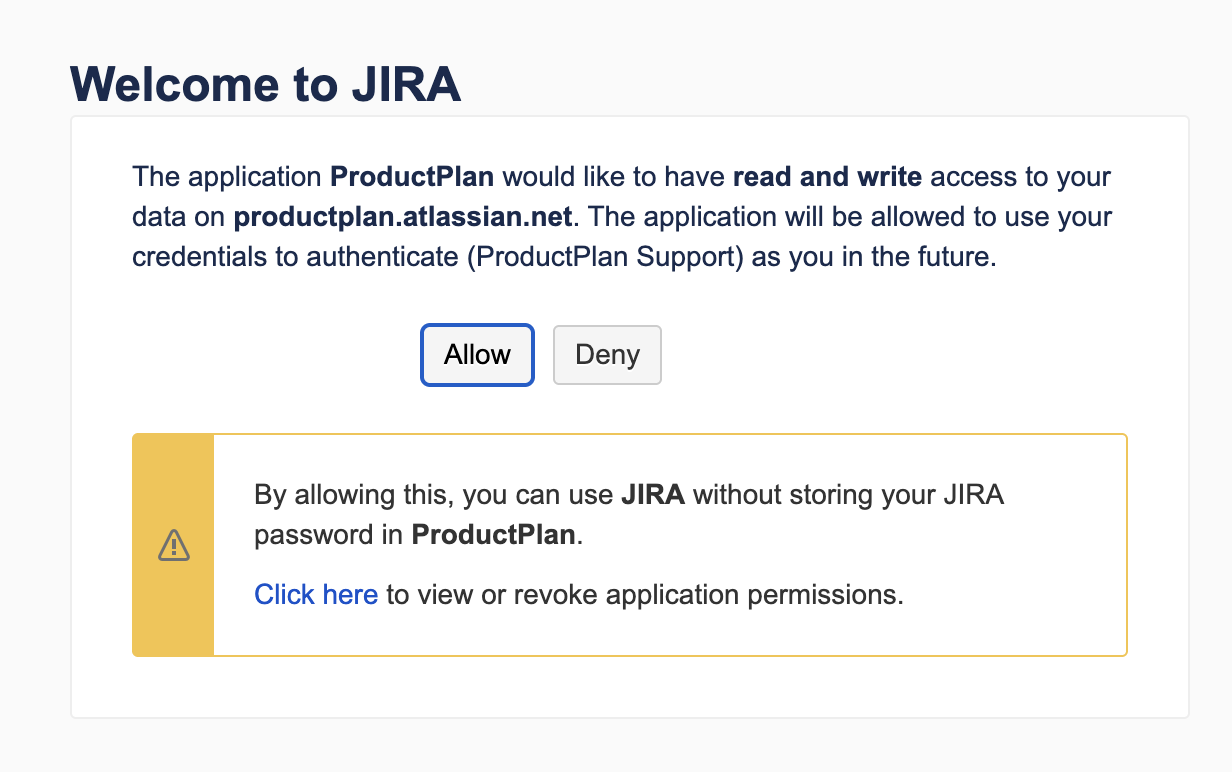The height and width of the screenshot is (772, 1232).
Task: Click the 'Welcome to JIRA' heading
Action: (265, 85)
